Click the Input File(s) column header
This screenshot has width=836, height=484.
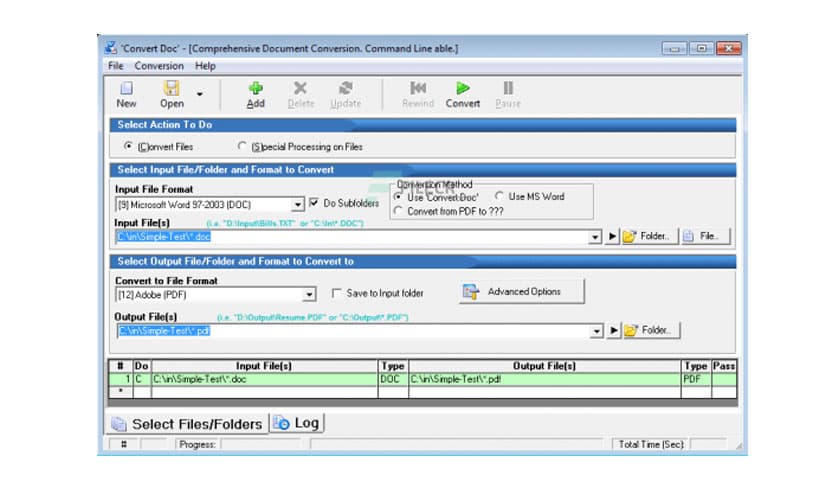coord(264,366)
